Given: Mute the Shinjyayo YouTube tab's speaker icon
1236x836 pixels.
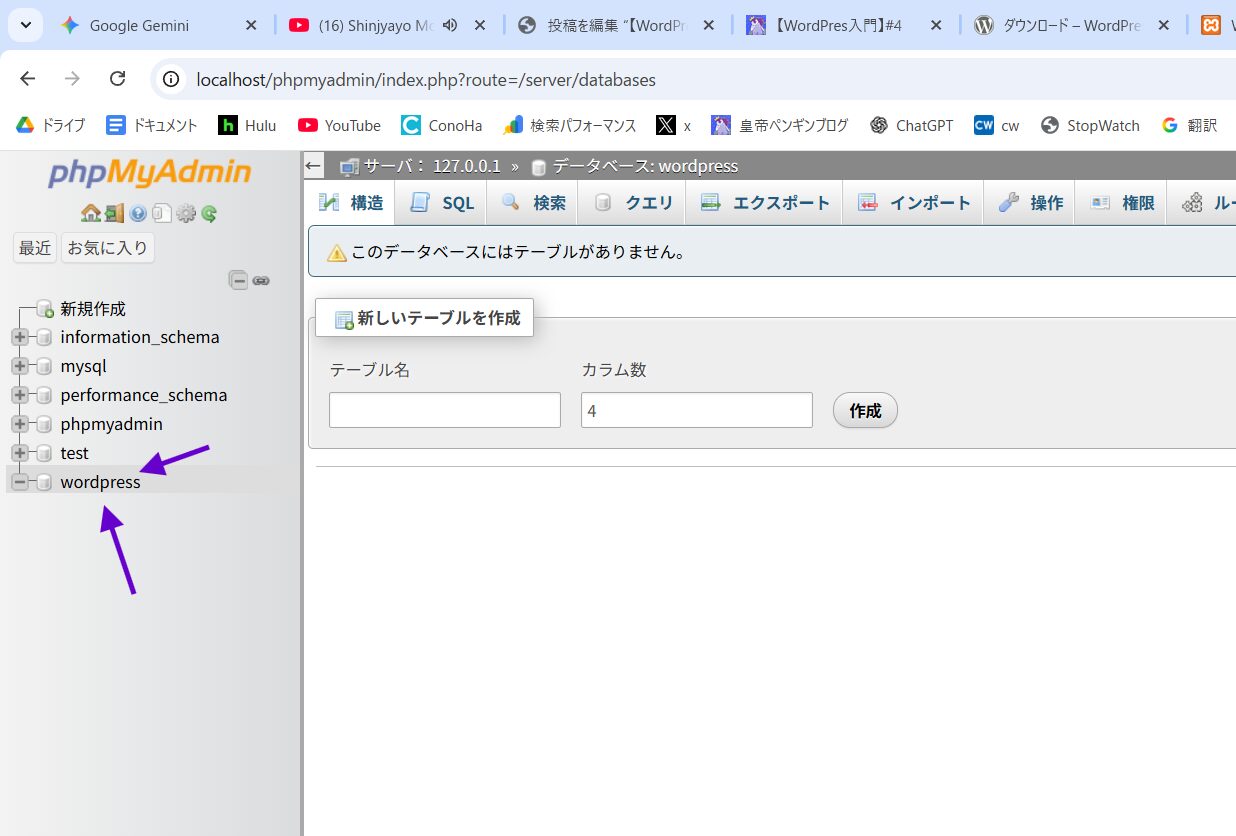Looking at the screenshot, I should [450, 25].
